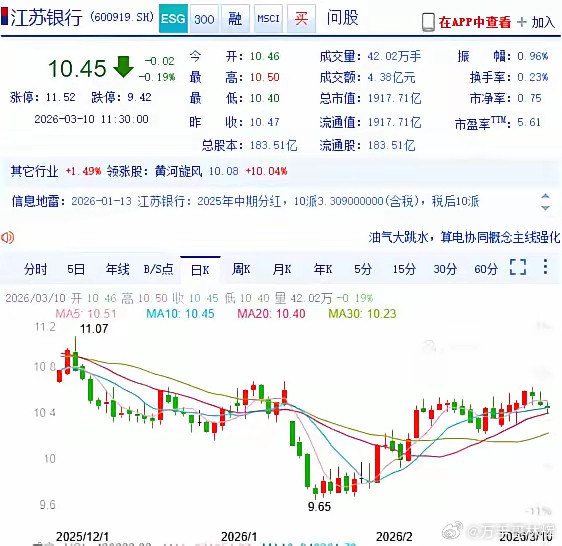The image size is (562, 546).
Task: Open the 问股 link
Action: [342, 18]
